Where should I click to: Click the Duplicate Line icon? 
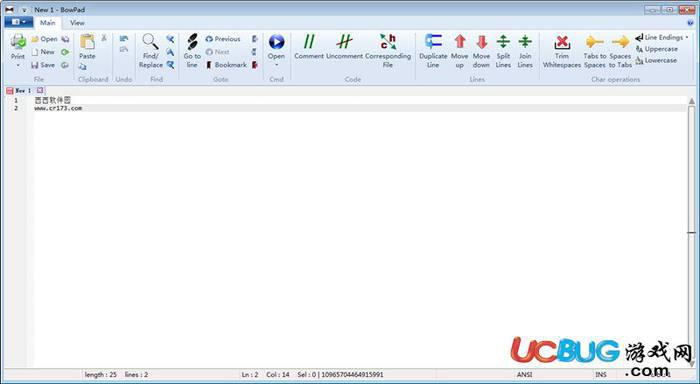(433, 42)
